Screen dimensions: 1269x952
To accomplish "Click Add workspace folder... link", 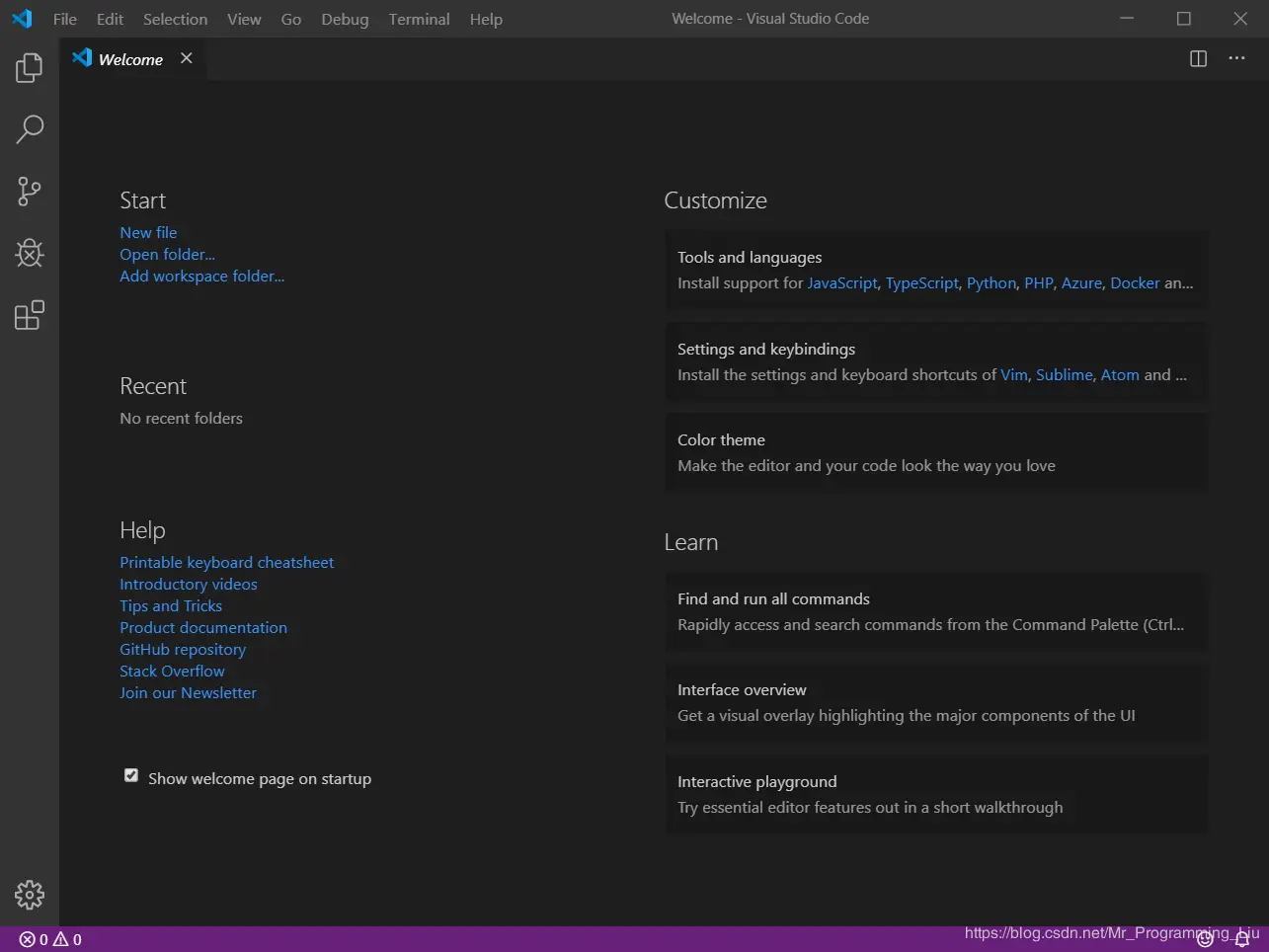I will tap(201, 276).
